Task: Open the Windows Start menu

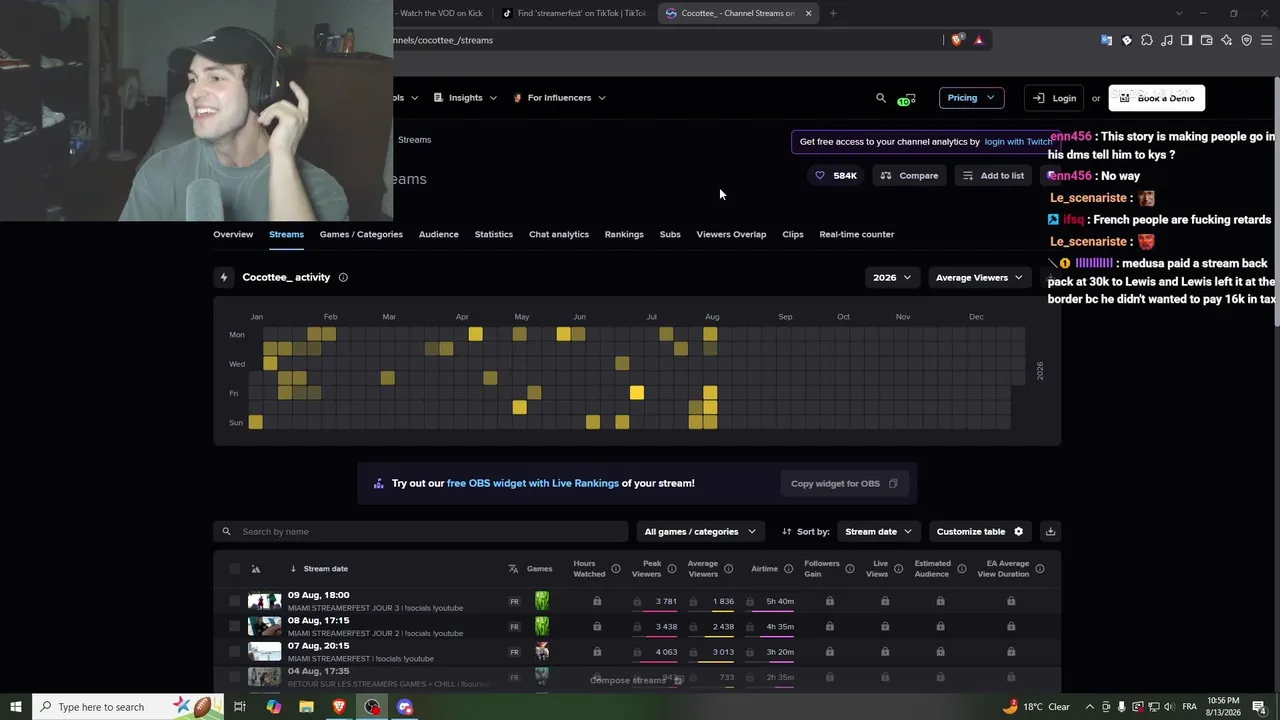Action: click(x=15, y=707)
